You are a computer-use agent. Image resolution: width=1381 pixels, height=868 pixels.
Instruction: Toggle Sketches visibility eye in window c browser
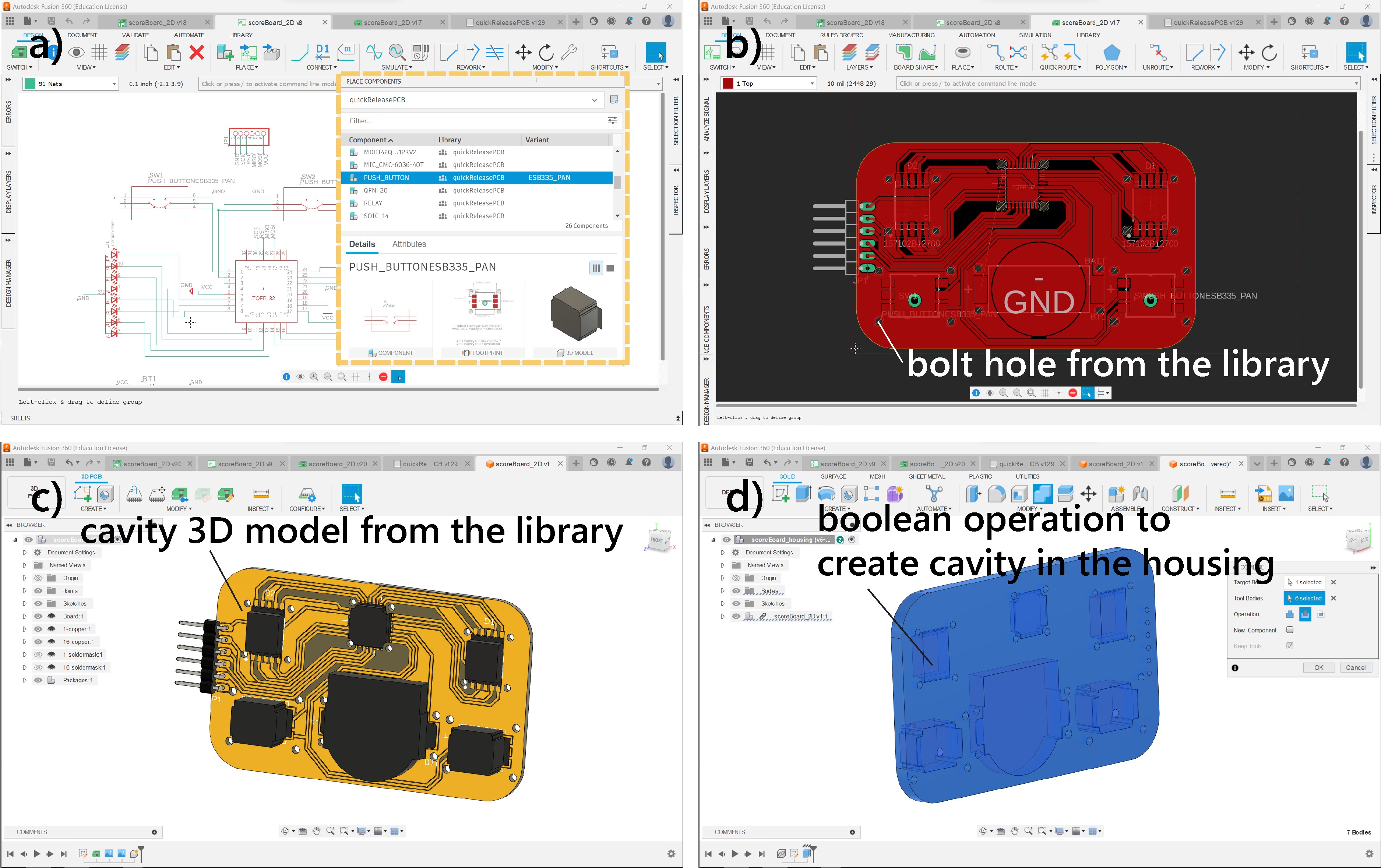coord(38,603)
